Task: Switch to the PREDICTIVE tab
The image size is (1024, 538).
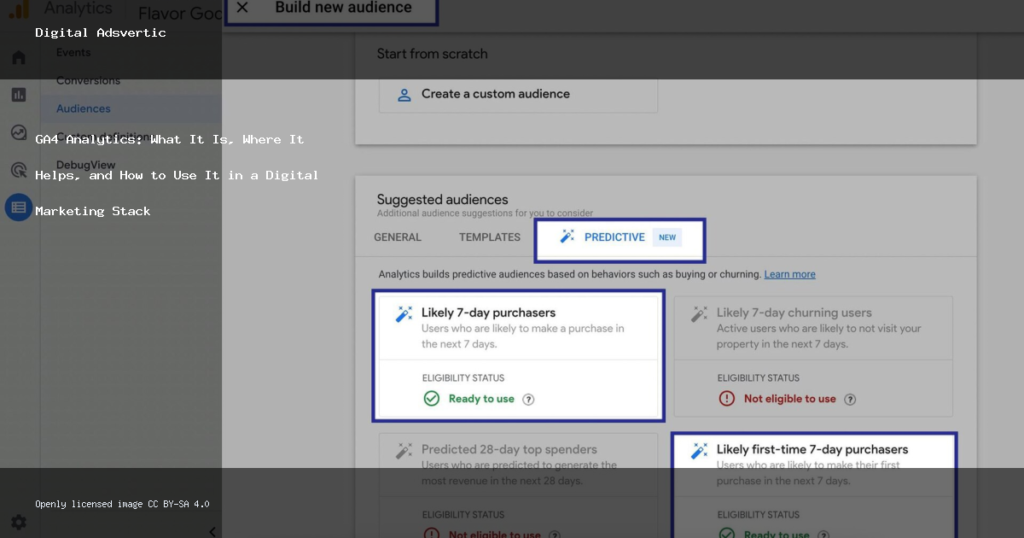Action: (x=620, y=238)
